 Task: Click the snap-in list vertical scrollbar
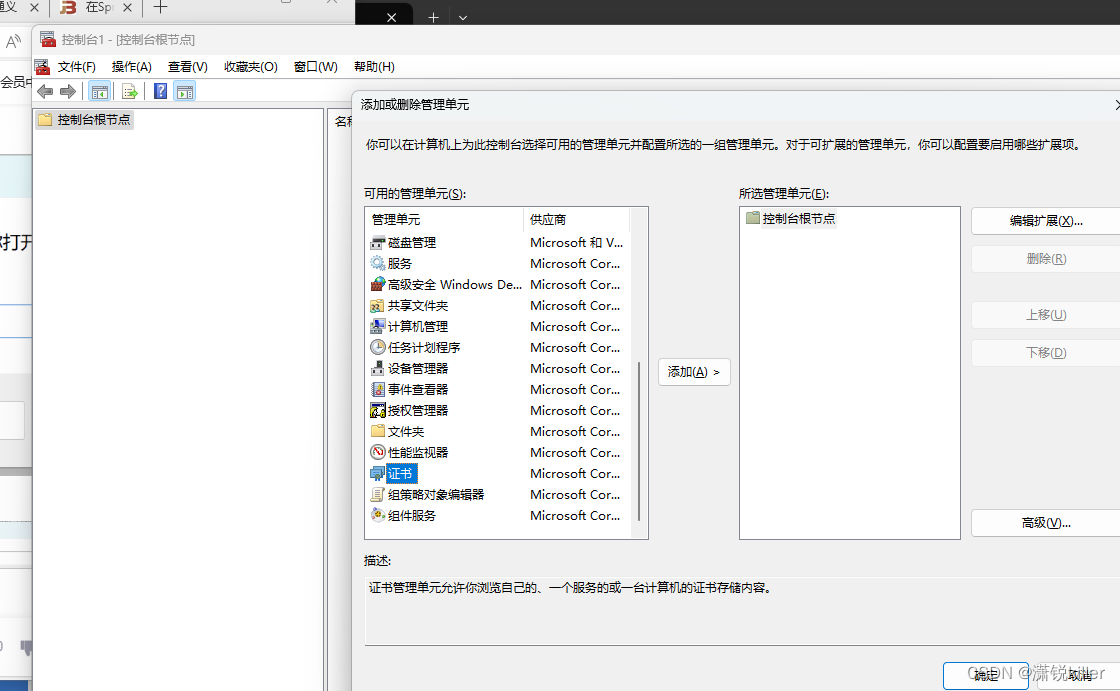tap(639, 441)
